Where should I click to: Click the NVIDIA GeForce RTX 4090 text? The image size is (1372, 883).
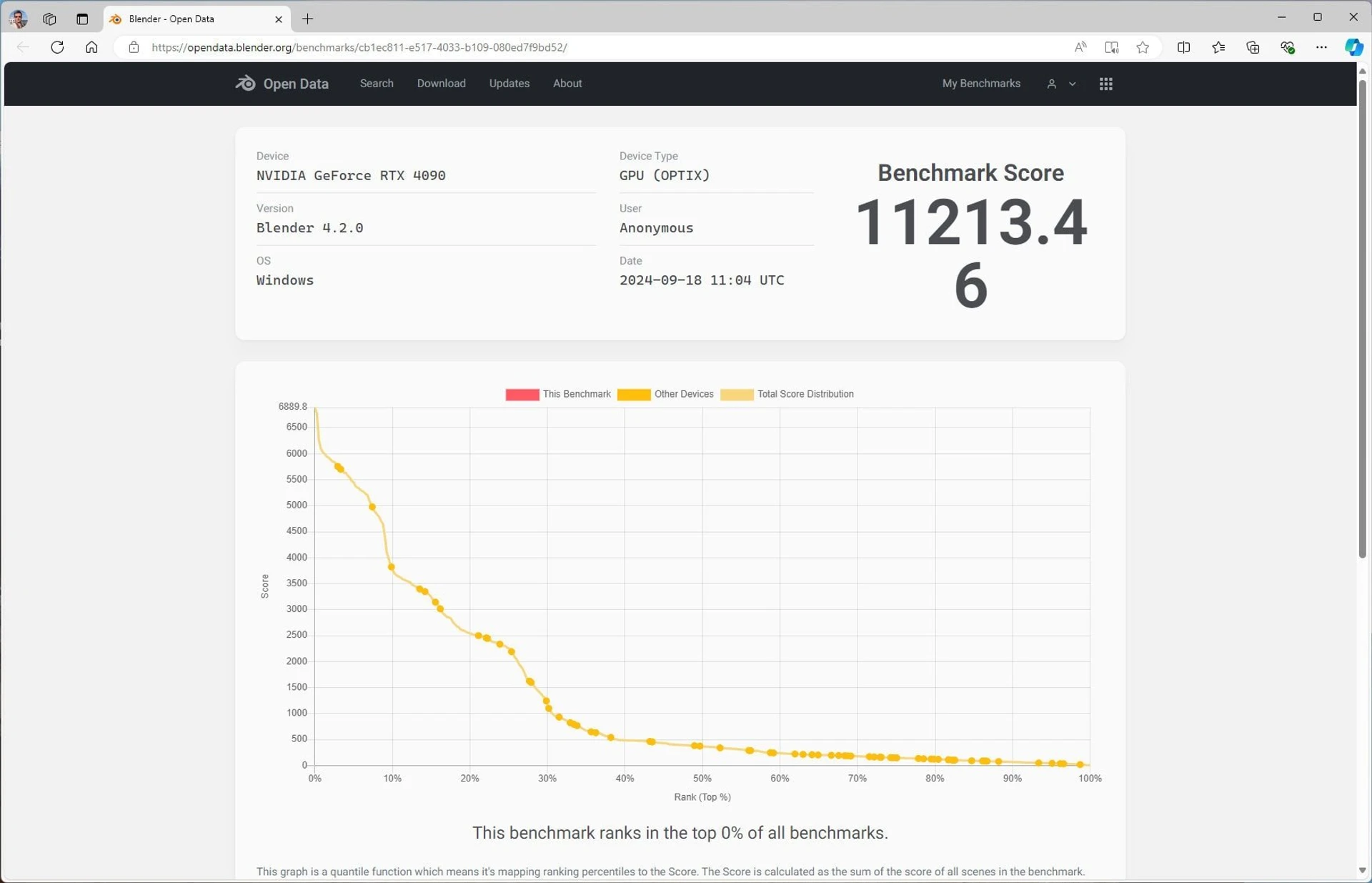(351, 175)
